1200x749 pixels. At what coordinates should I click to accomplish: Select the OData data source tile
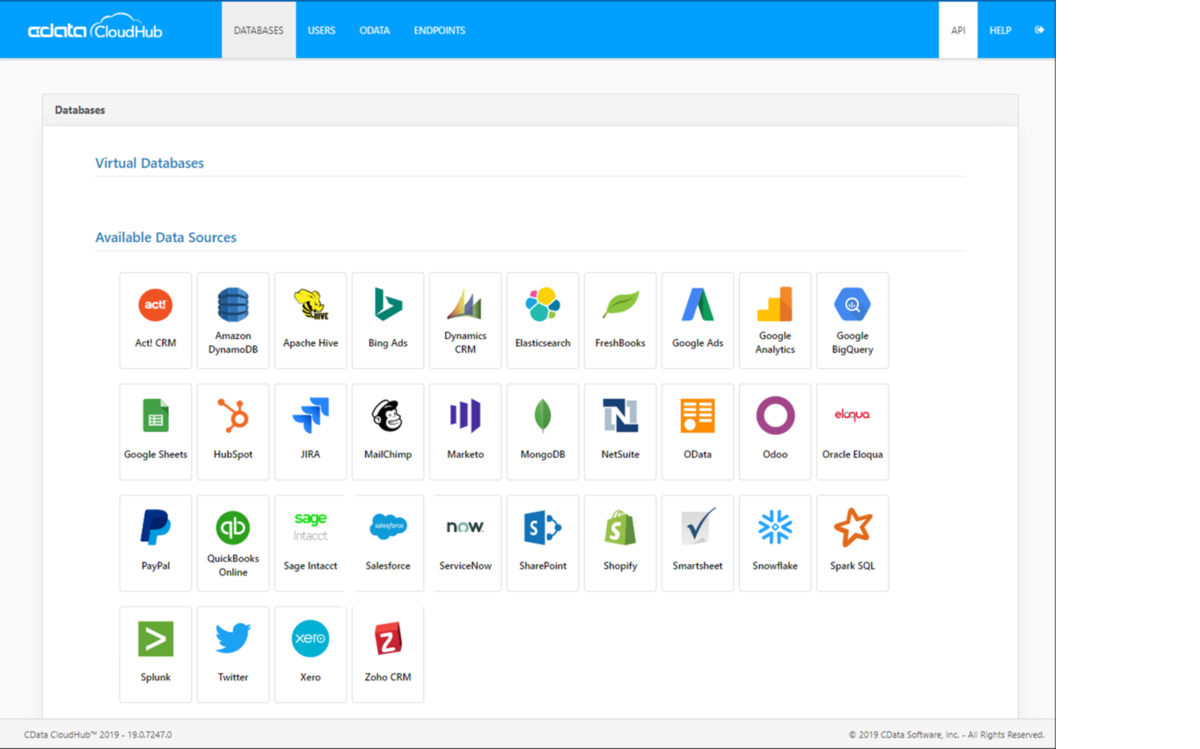[x=698, y=432]
